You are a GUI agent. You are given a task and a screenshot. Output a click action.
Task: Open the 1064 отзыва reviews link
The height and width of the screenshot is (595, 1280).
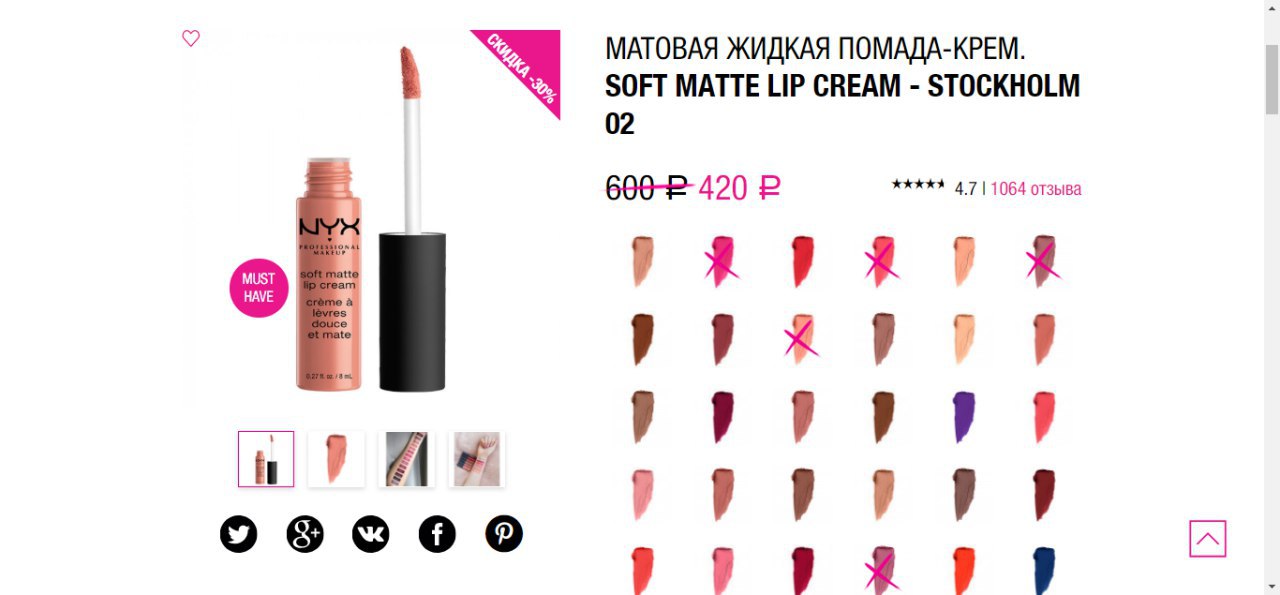1036,188
